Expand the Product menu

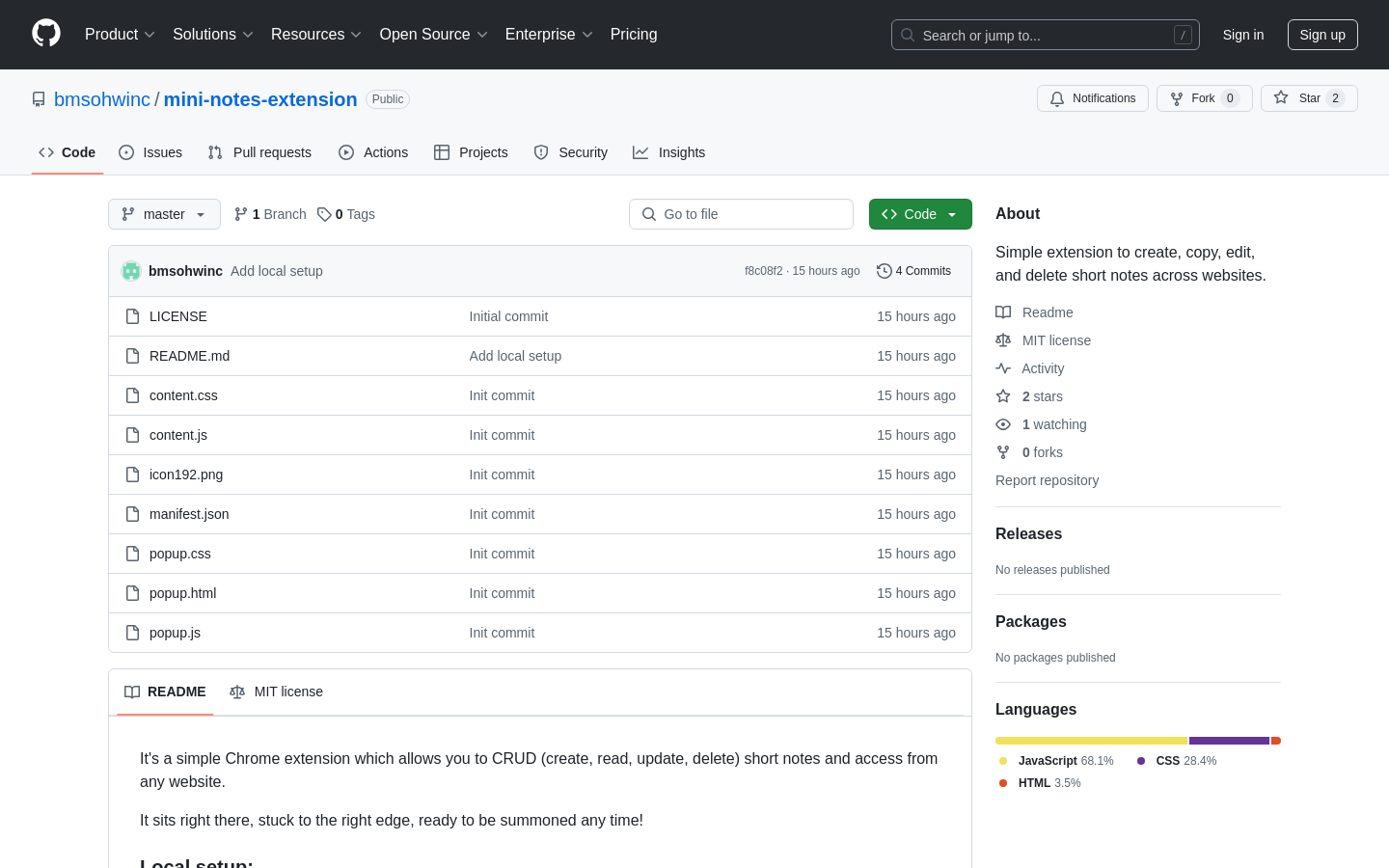coord(120,35)
